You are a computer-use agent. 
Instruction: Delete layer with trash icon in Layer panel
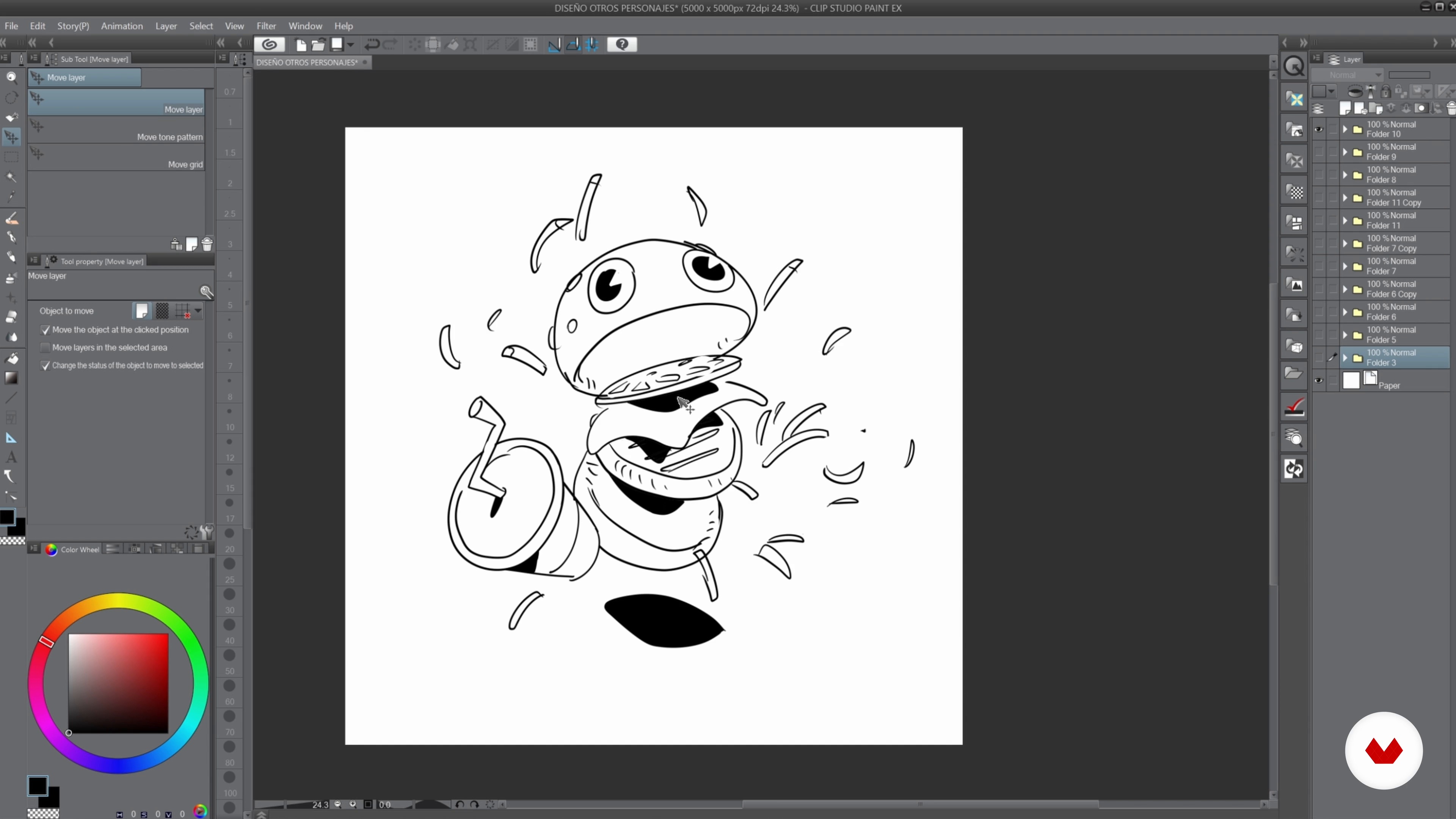pos(1451,108)
